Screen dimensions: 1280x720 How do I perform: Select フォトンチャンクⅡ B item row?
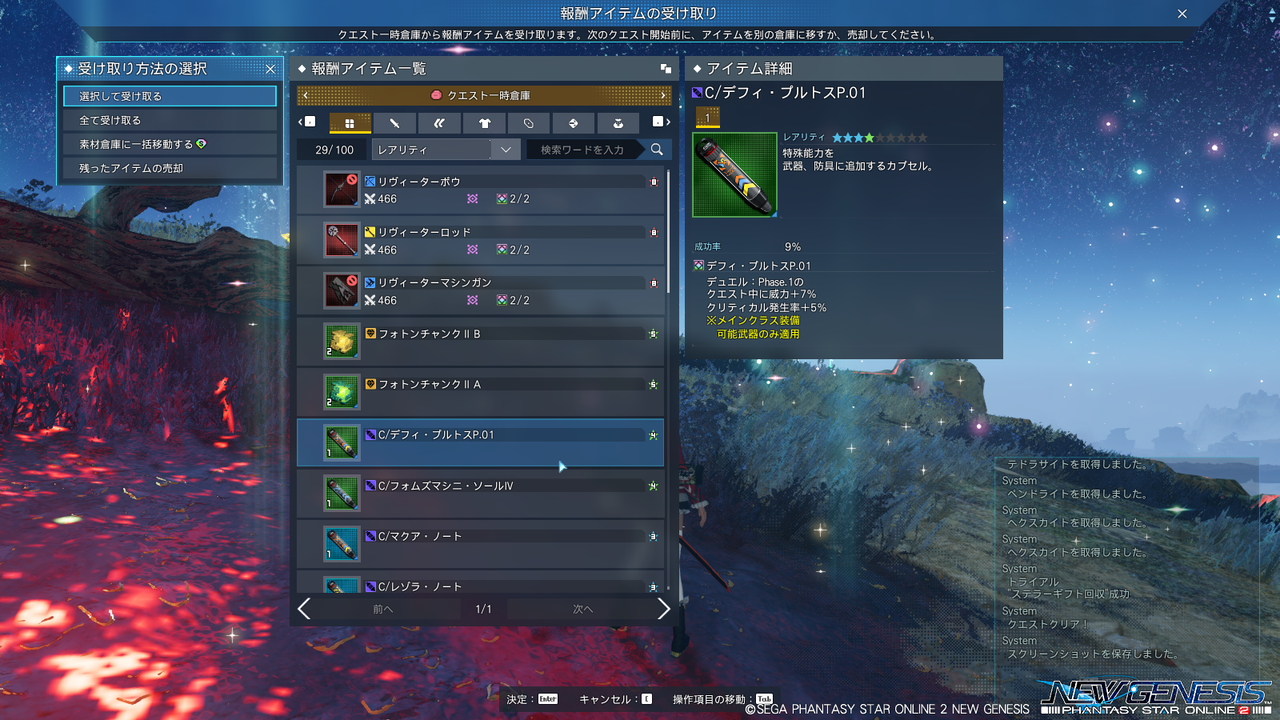click(x=481, y=341)
